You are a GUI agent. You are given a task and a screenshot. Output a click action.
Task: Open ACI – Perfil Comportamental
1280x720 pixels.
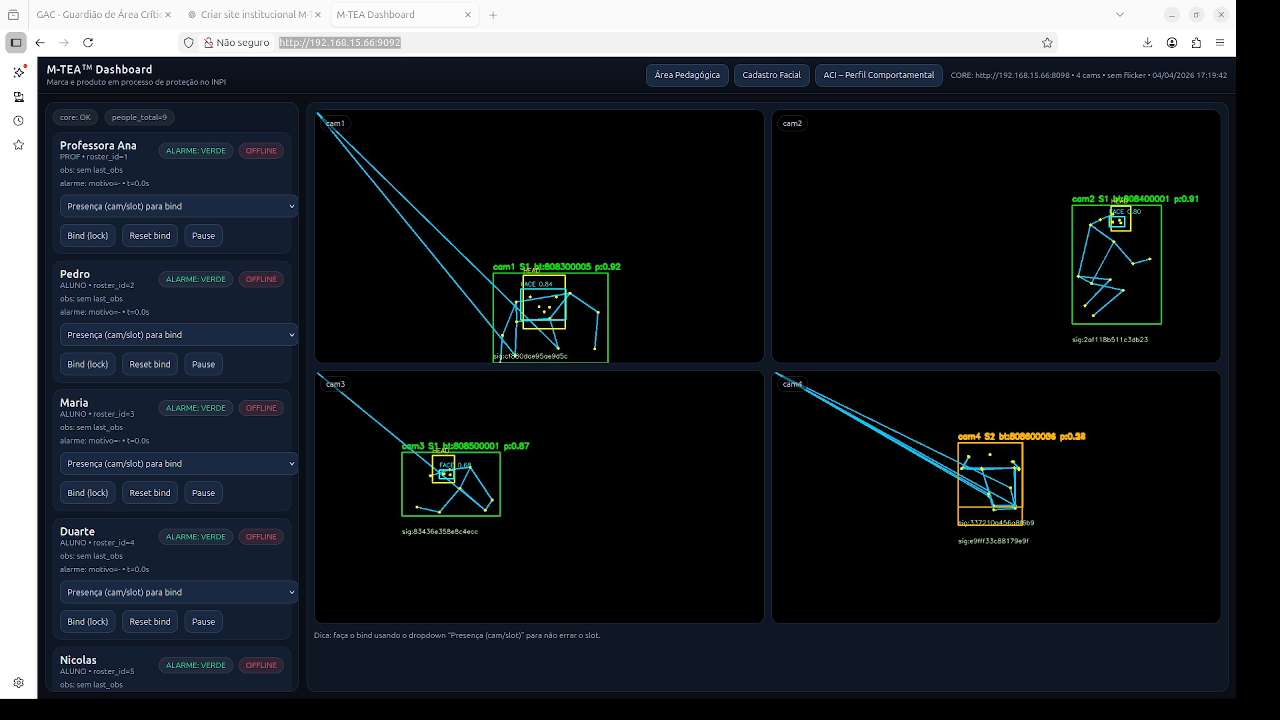coord(879,75)
